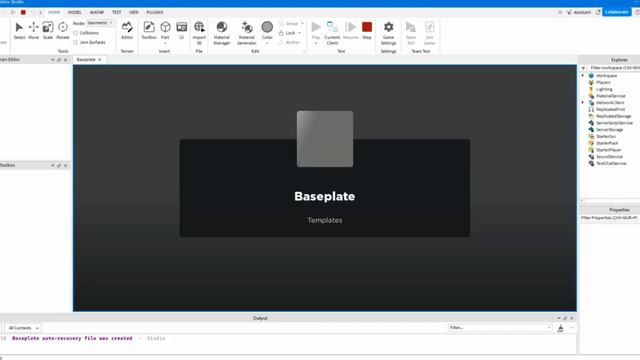Click the Lock tool icon
Image resolution: width=640 pixels, height=360 pixels.
pyautogui.click(x=281, y=33)
